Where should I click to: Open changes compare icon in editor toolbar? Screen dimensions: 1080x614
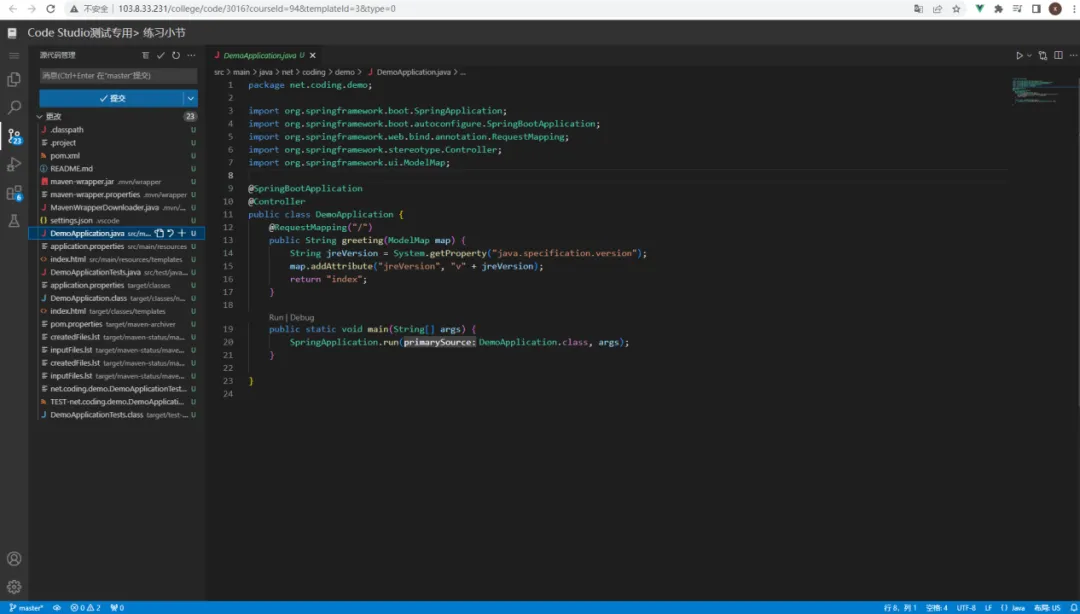tap(1043, 56)
